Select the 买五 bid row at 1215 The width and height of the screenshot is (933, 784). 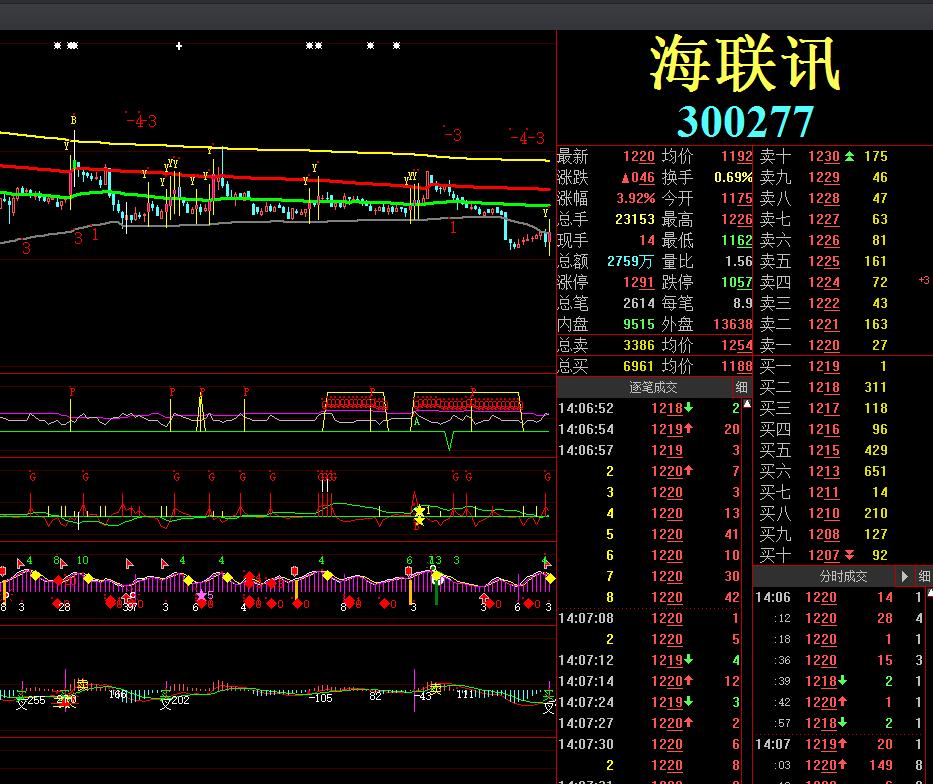coord(824,450)
